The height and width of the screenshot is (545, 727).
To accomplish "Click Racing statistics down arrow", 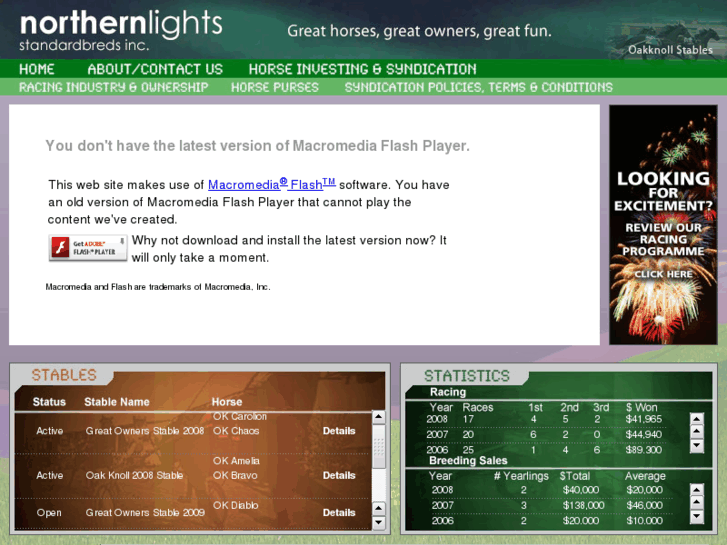I will coord(697,446).
